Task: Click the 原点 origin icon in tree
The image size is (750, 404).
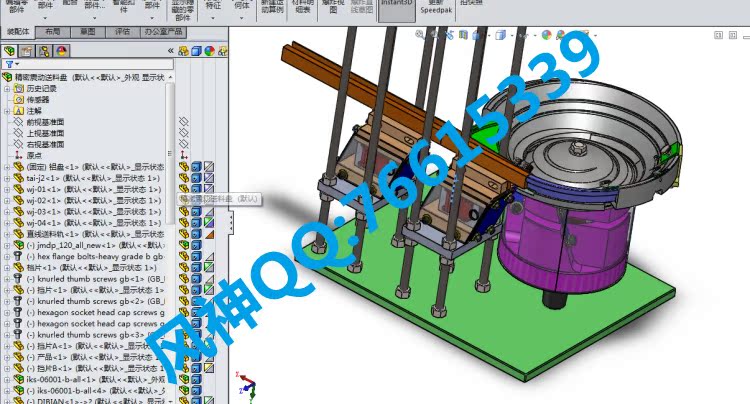Action: pyautogui.click(x=19, y=155)
